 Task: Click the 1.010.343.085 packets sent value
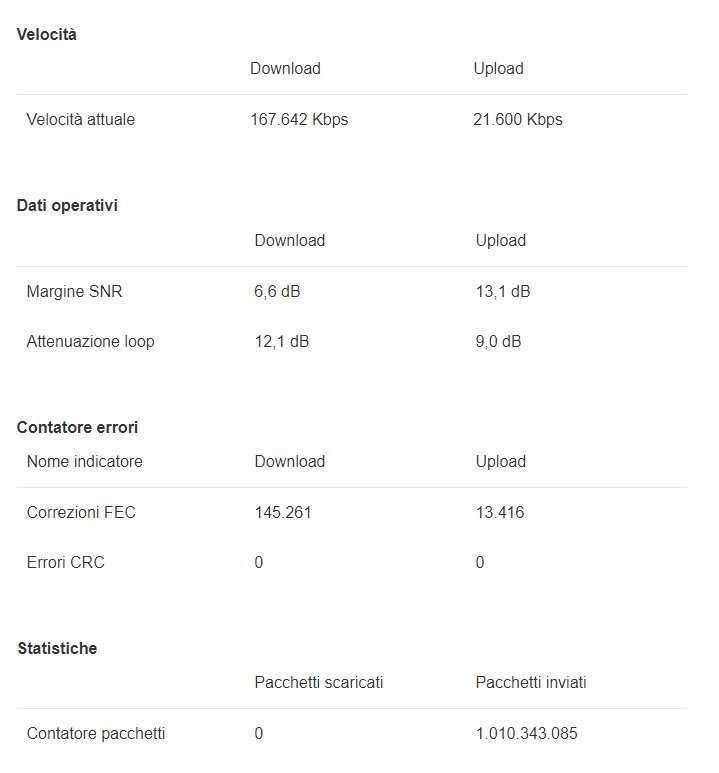527,734
